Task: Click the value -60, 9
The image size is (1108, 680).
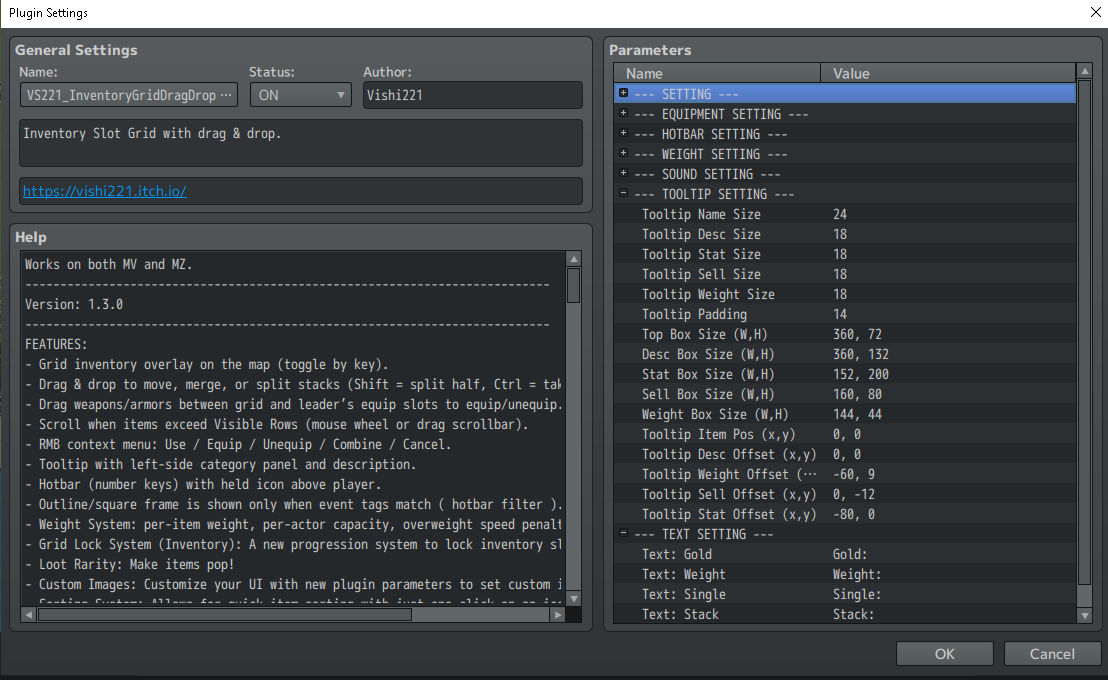Action: pyautogui.click(x=854, y=474)
